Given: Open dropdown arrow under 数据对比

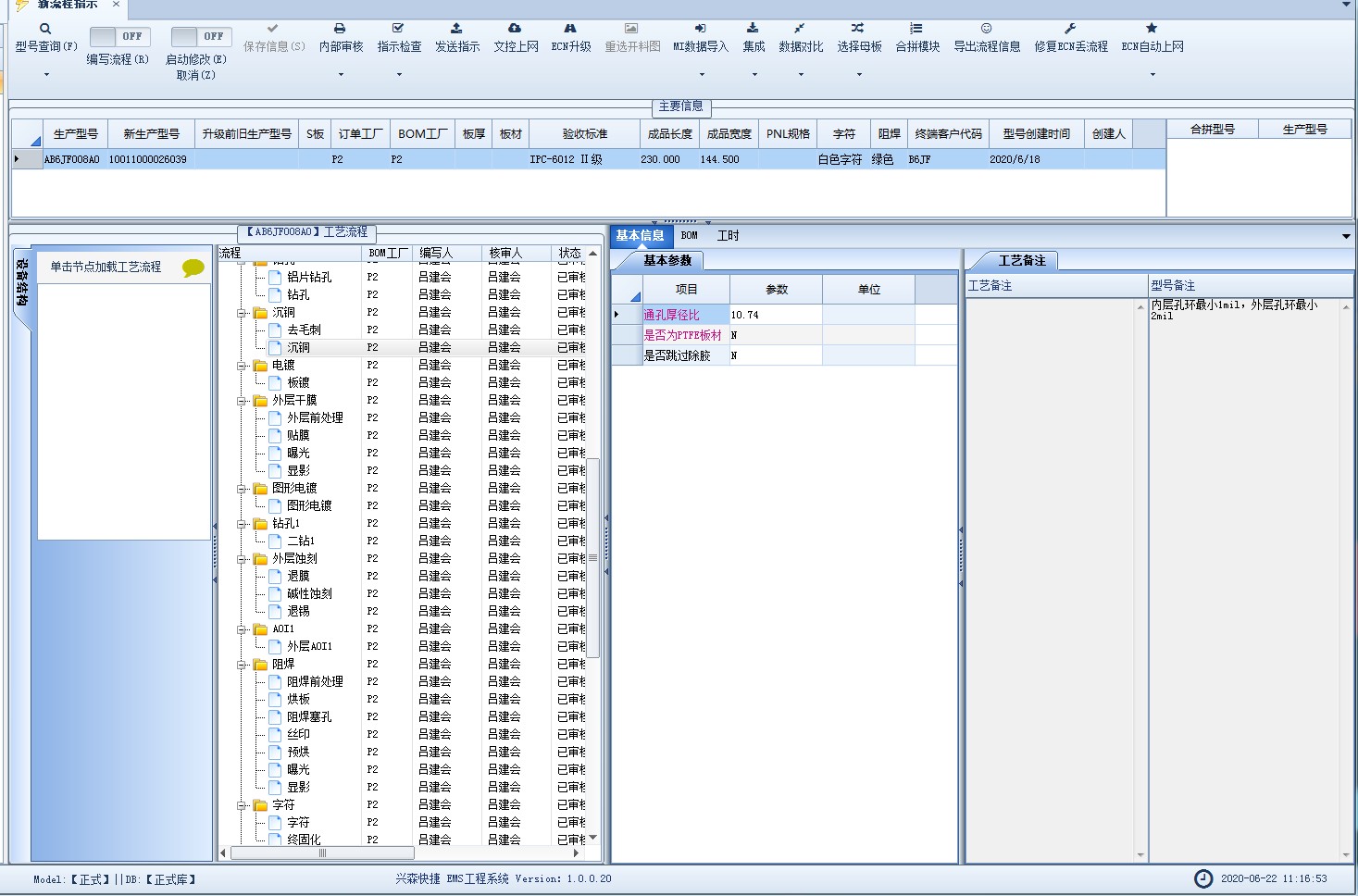Looking at the screenshot, I should coord(801,74).
